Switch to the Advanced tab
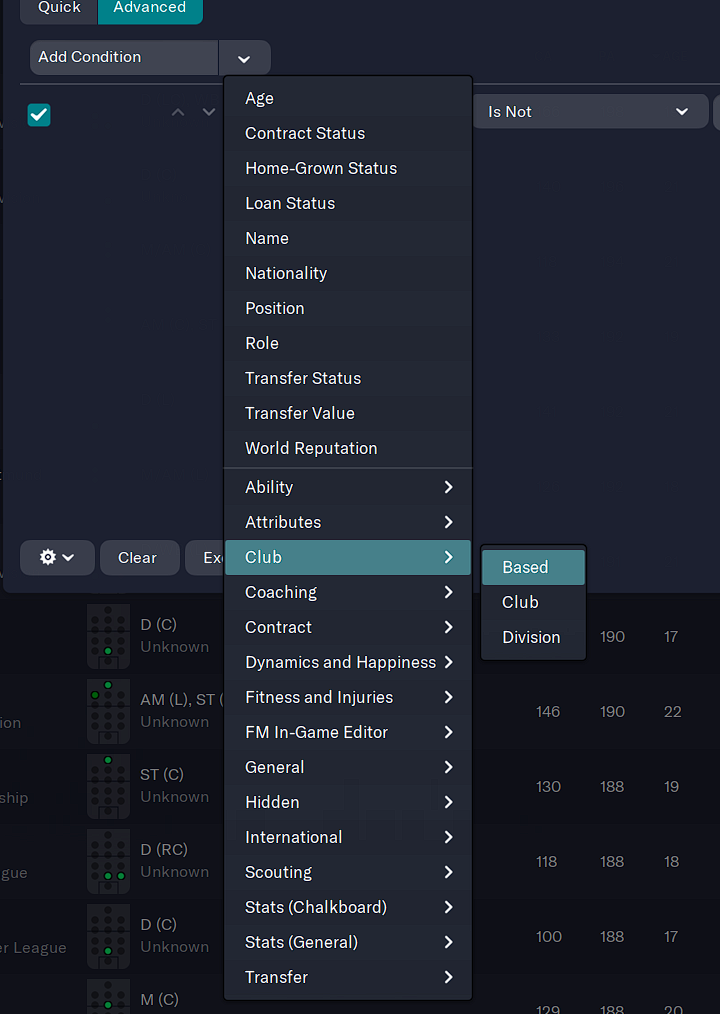This screenshot has height=1014, width=720. [x=150, y=8]
